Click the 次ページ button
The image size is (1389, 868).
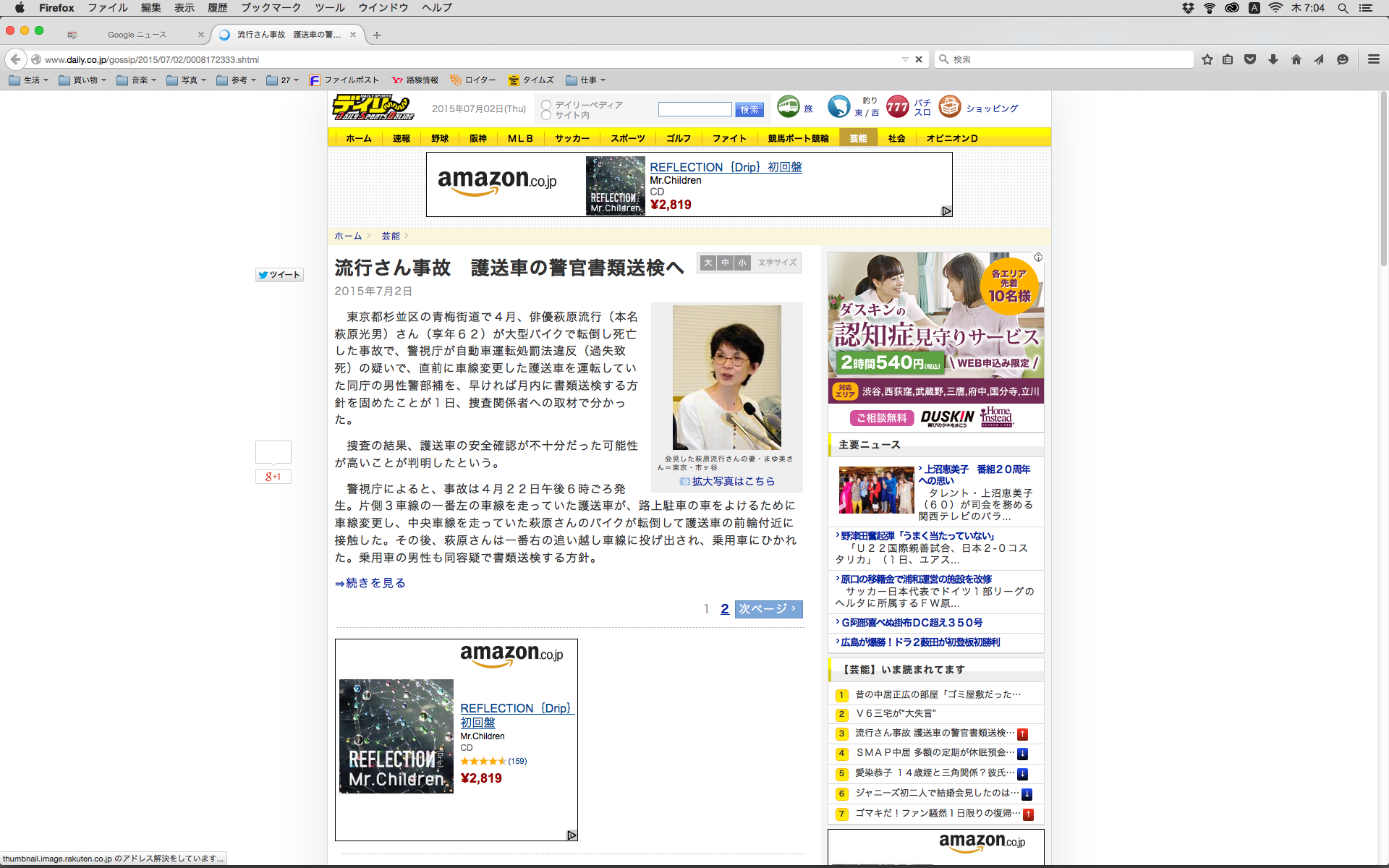click(768, 609)
